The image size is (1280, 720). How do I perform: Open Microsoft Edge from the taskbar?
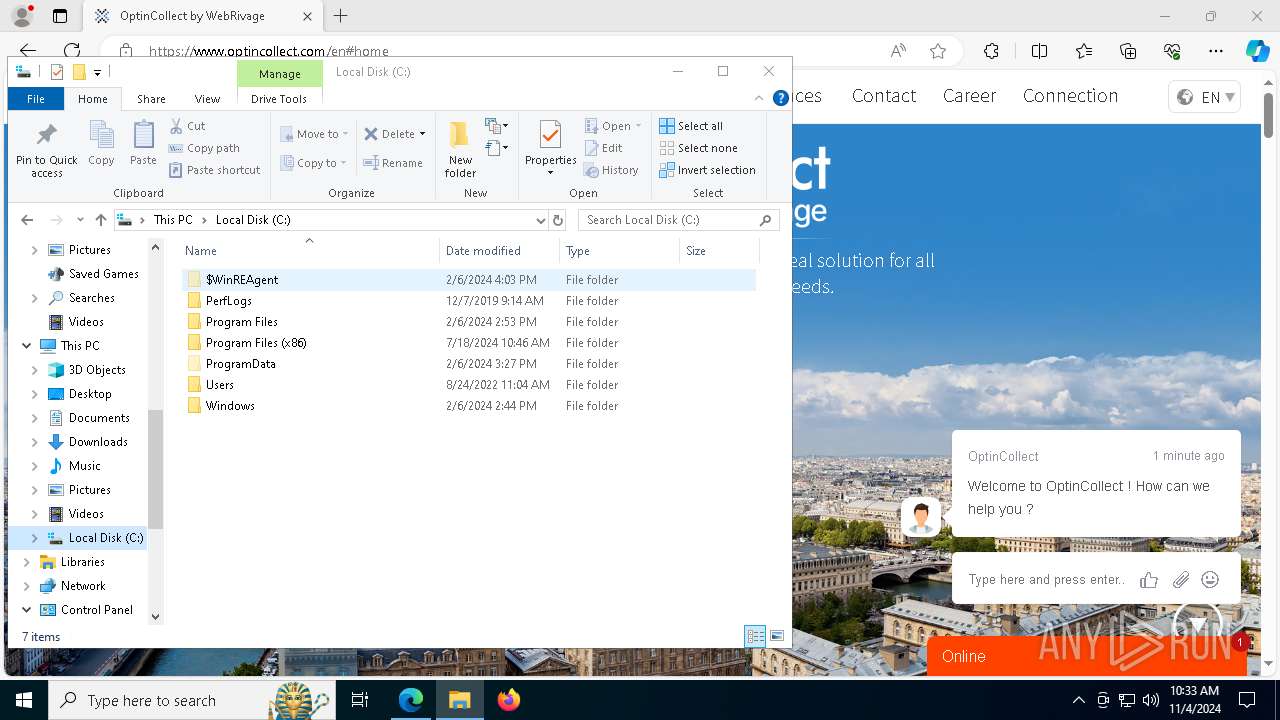411,700
